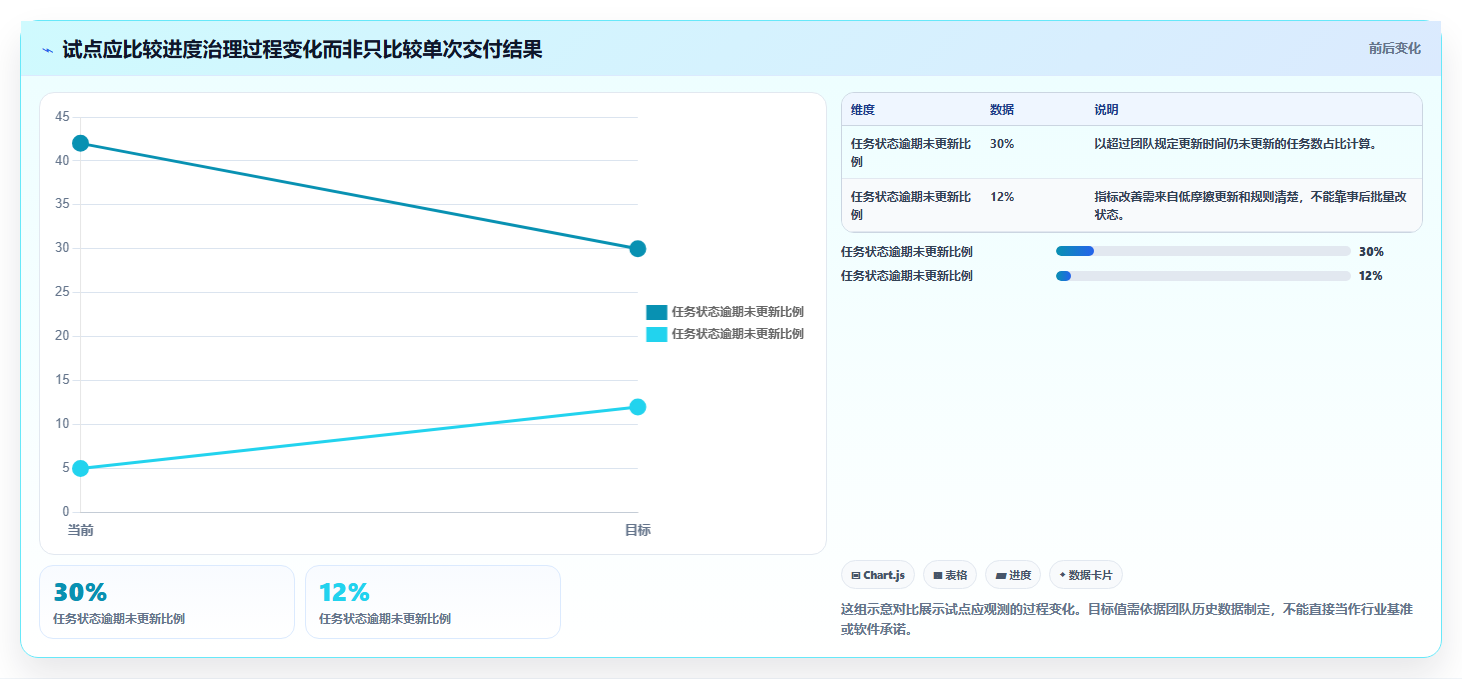Click the 25 tick on y-axis
The height and width of the screenshot is (679, 1462).
point(62,292)
